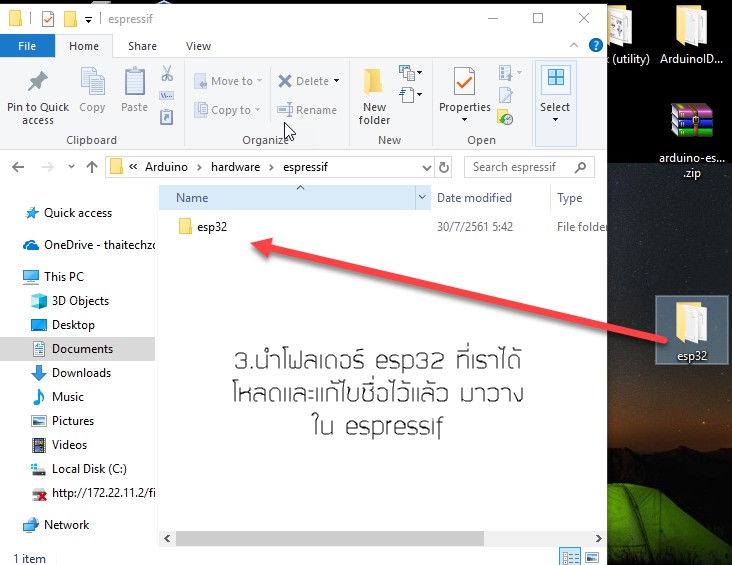Select the ArduinoID... folder on the desktop
Viewport: 732px width, 565px height.
point(691,35)
